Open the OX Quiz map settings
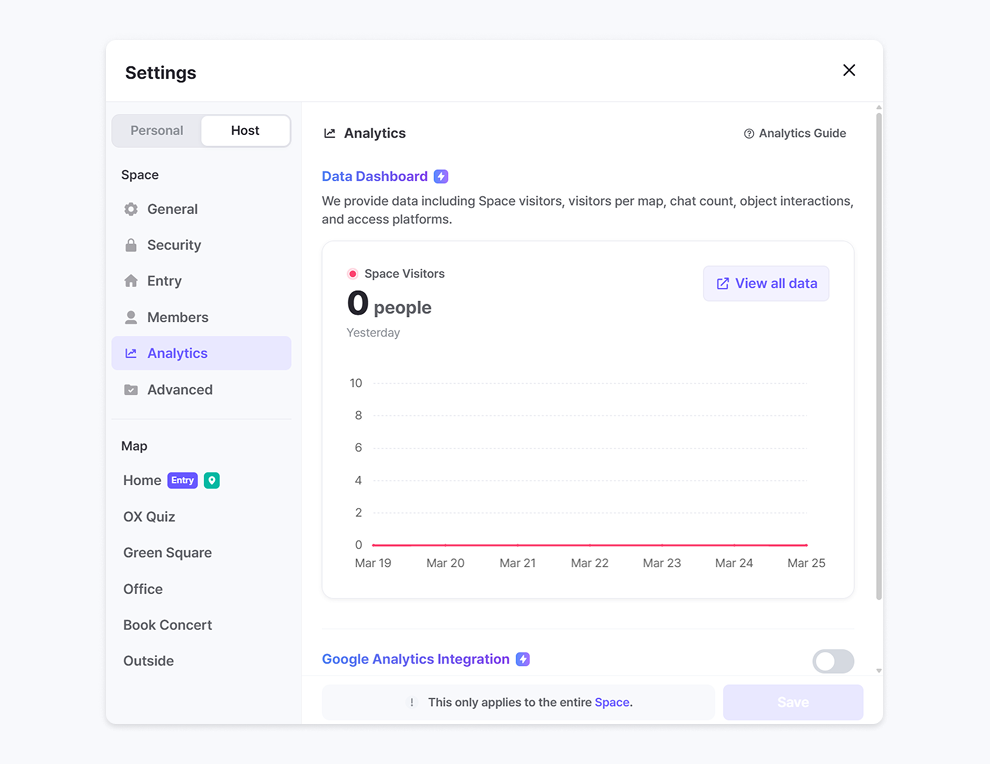 coord(149,517)
